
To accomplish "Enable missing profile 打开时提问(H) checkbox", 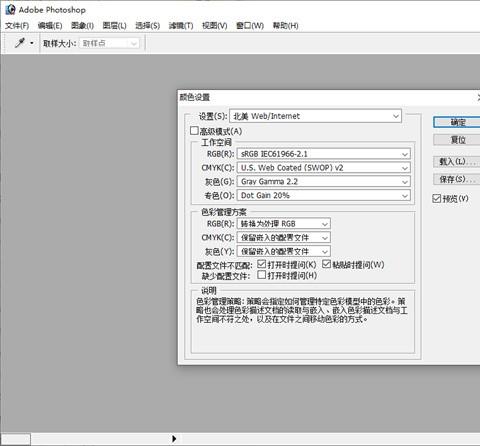I will (x=262, y=275).
